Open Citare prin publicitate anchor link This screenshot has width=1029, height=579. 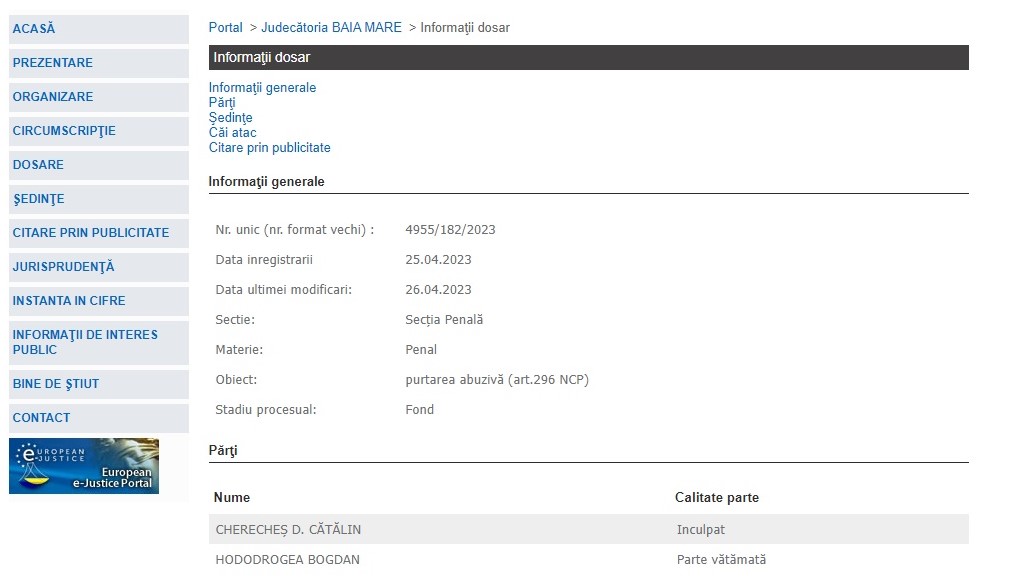[x=269, y=148]
